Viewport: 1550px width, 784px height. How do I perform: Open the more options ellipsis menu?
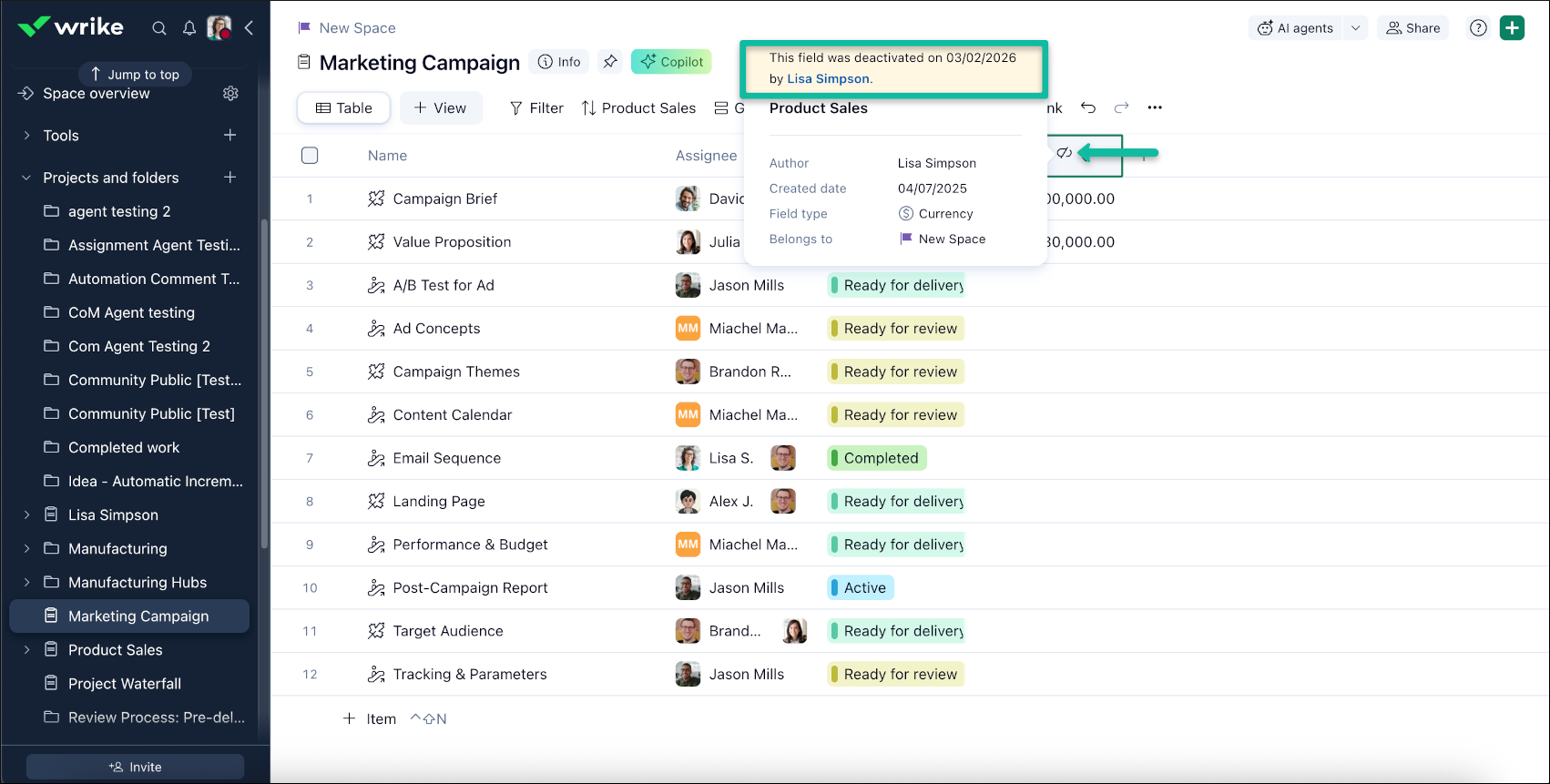(1155, 107)
